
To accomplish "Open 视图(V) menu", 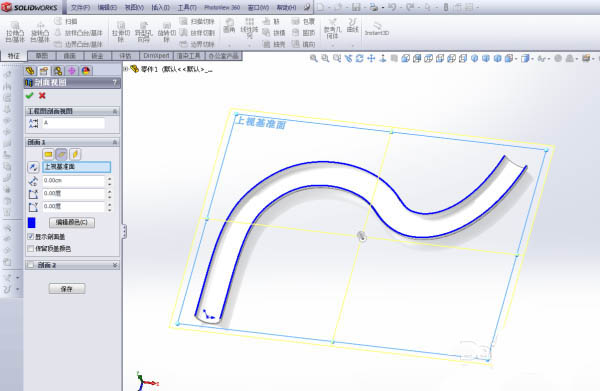I will (134, 7).
